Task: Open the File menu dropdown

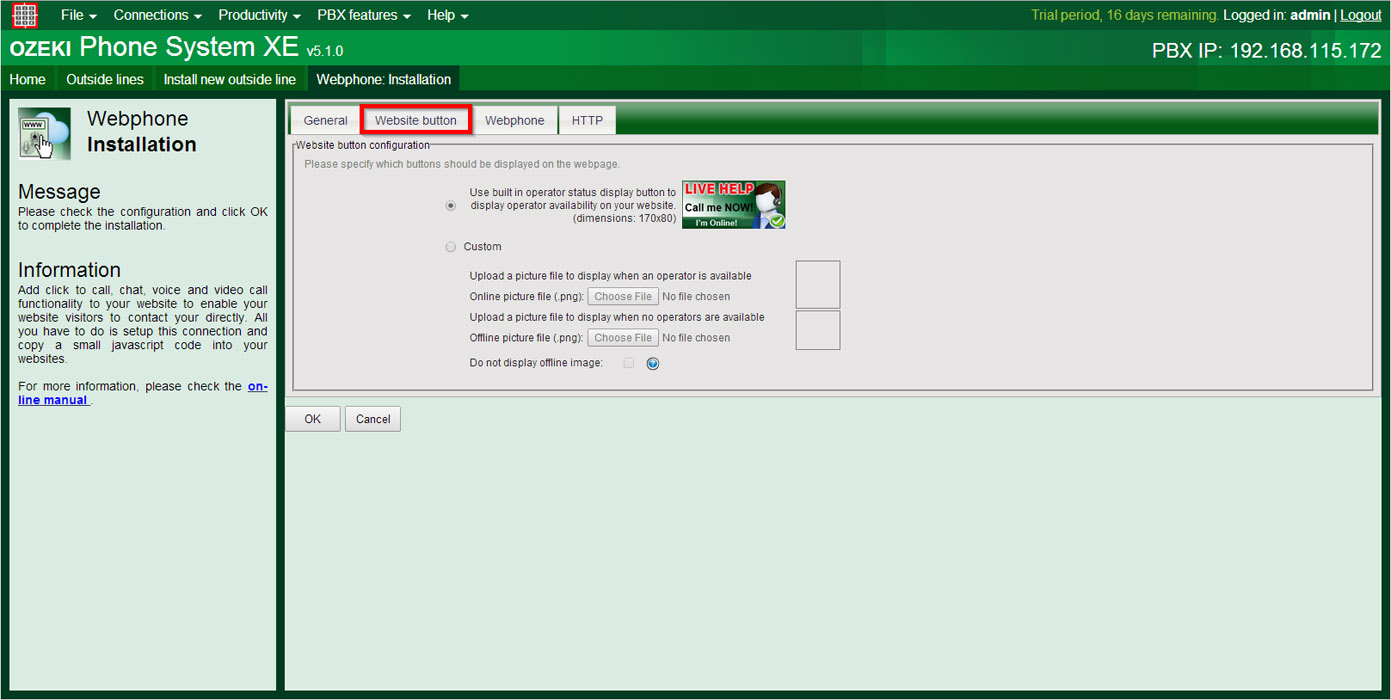Action: click(x=79, y=15)
